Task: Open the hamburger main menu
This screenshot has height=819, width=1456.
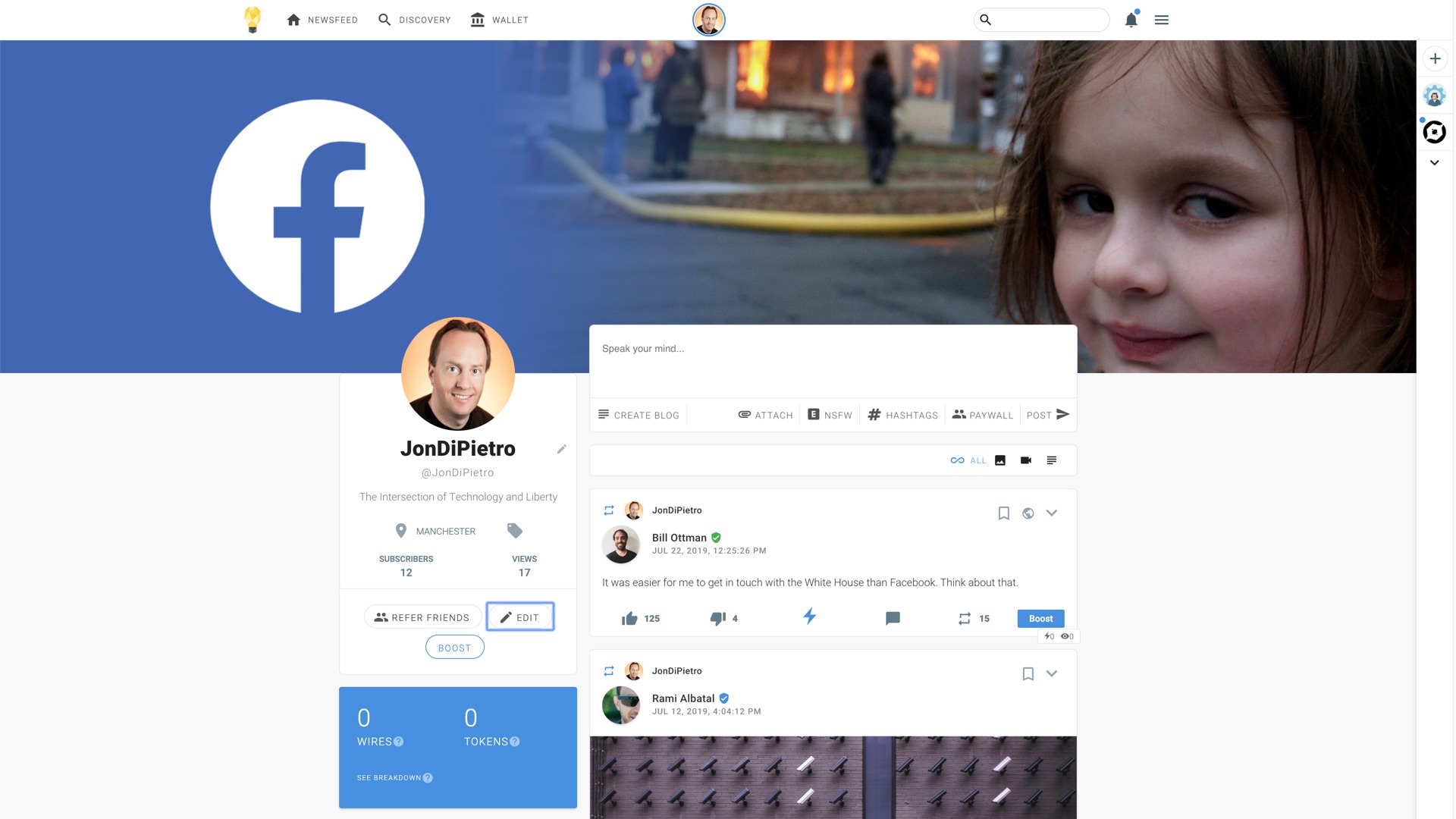Action: point(1162,20)
